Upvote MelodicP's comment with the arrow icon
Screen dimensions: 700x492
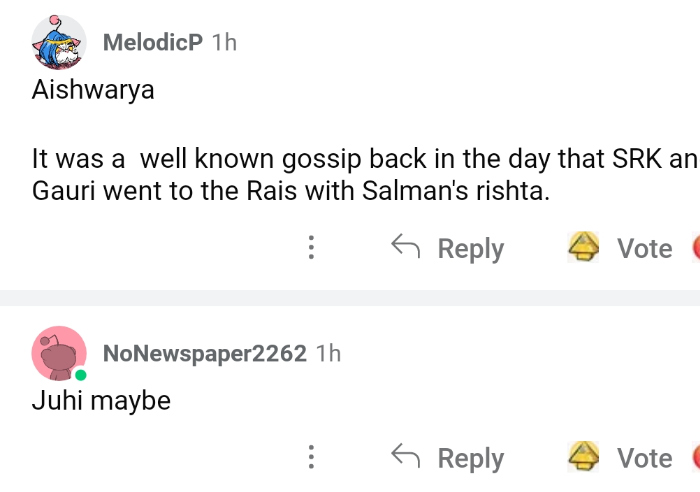click(x=583, y=247)
